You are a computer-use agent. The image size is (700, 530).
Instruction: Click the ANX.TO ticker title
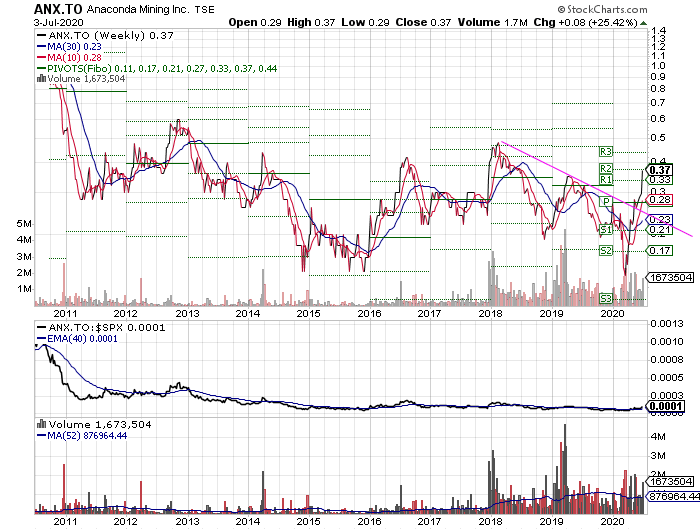[58, 9]
